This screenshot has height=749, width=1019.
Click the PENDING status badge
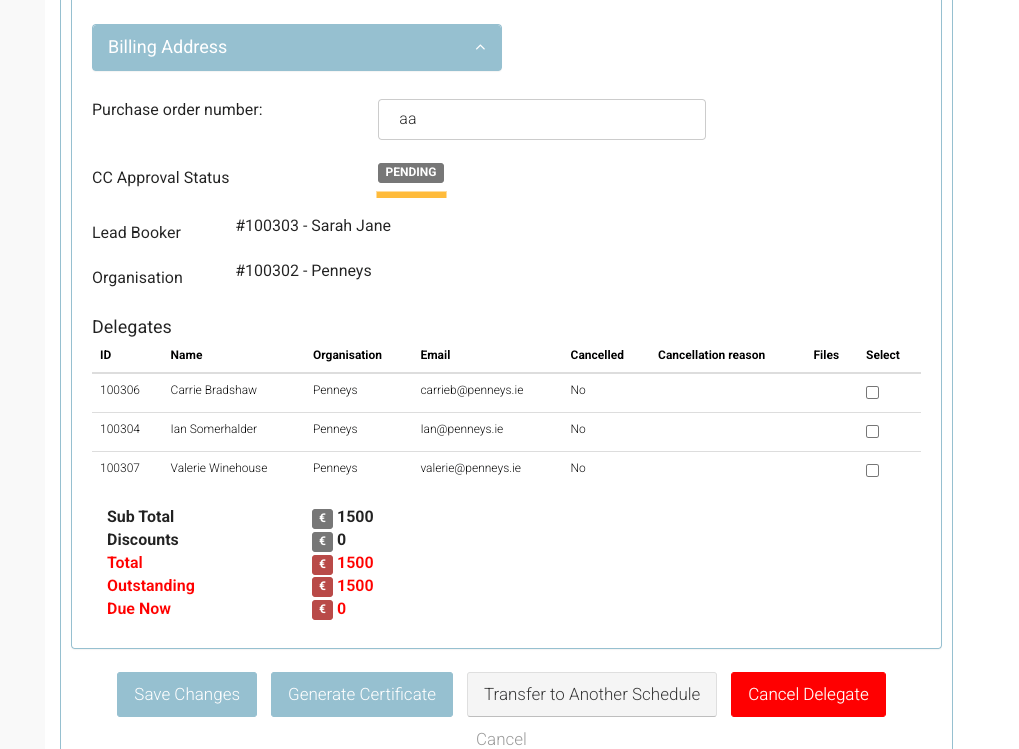[x=411, y=172]
